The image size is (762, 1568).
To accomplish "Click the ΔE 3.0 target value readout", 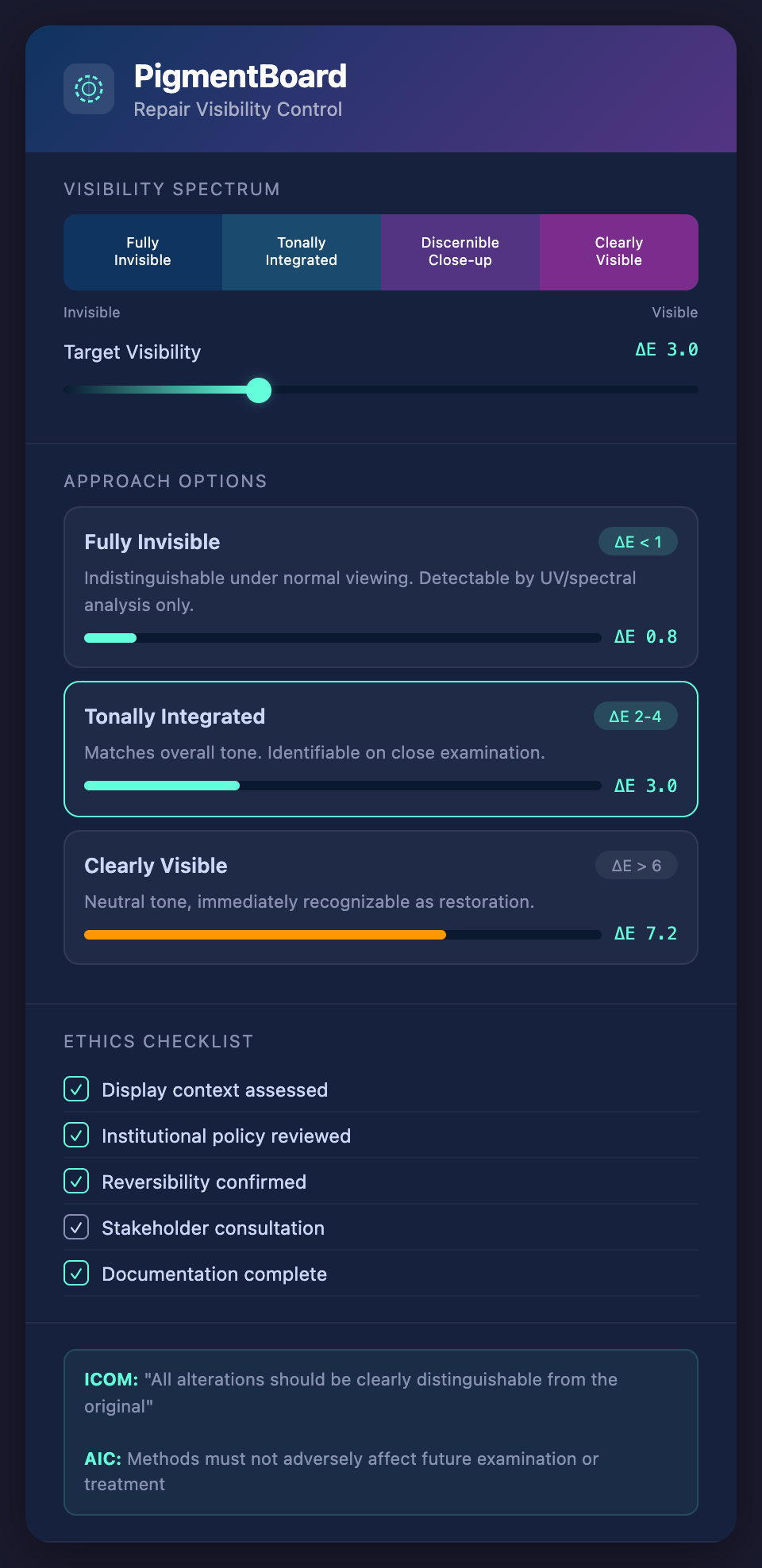I will (666, 350).
